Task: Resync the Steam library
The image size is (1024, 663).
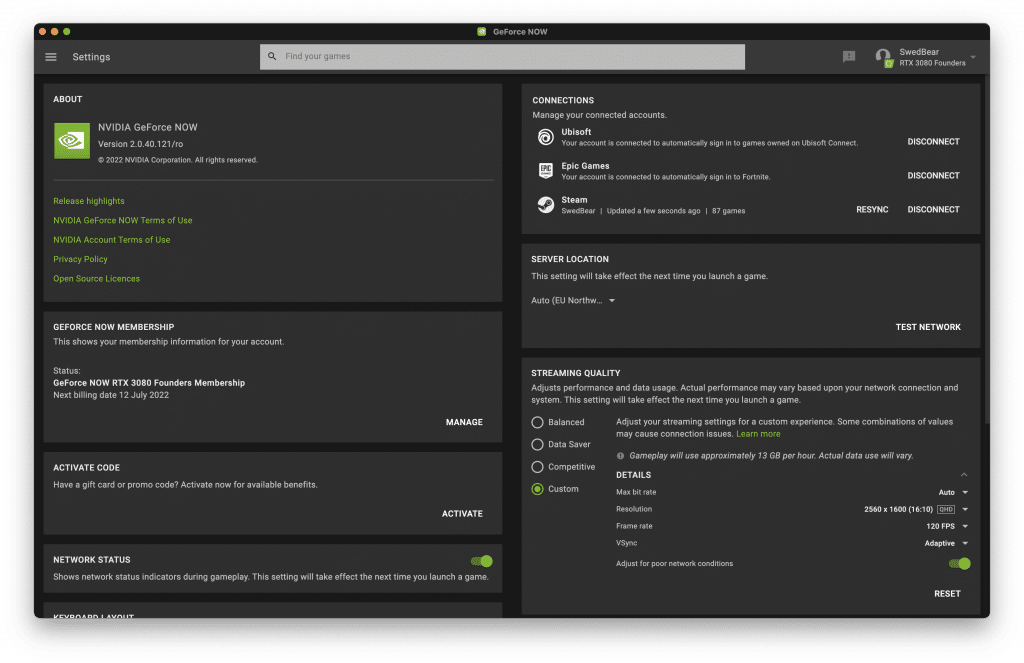Action: click(x=872, y=210)
